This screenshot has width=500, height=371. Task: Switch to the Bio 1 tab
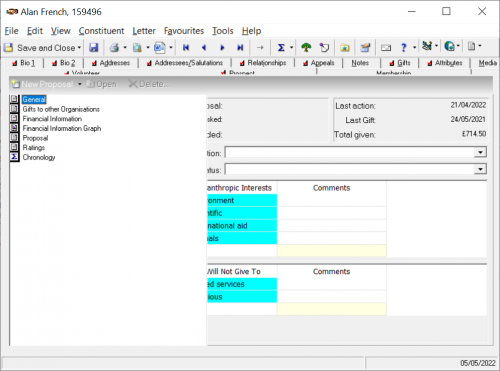coord(24,63)
